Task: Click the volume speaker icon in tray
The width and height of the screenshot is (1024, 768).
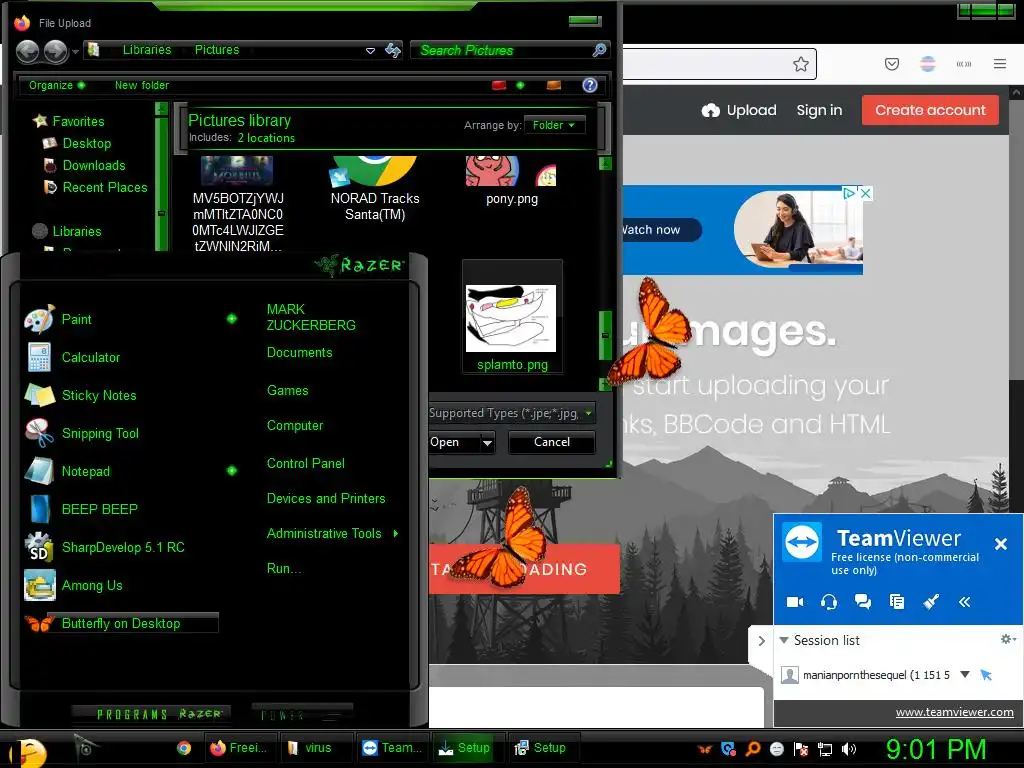Action: click(x=849, y=749)
